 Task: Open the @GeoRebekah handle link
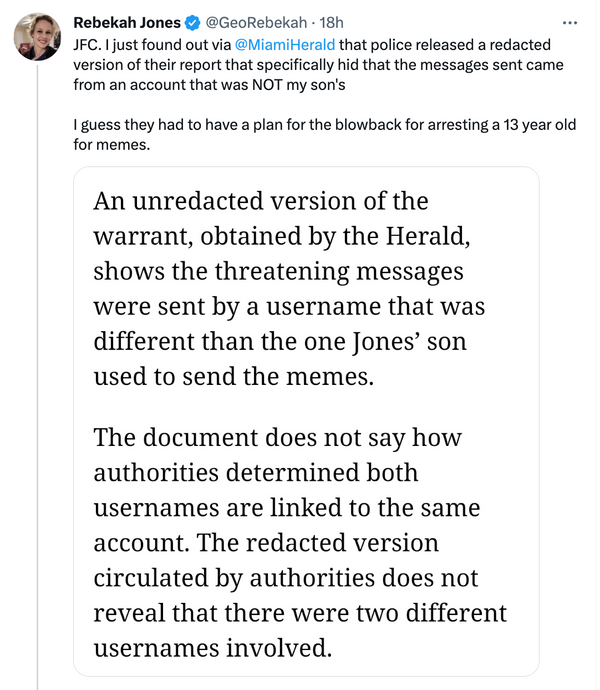(x=256, y=22)
